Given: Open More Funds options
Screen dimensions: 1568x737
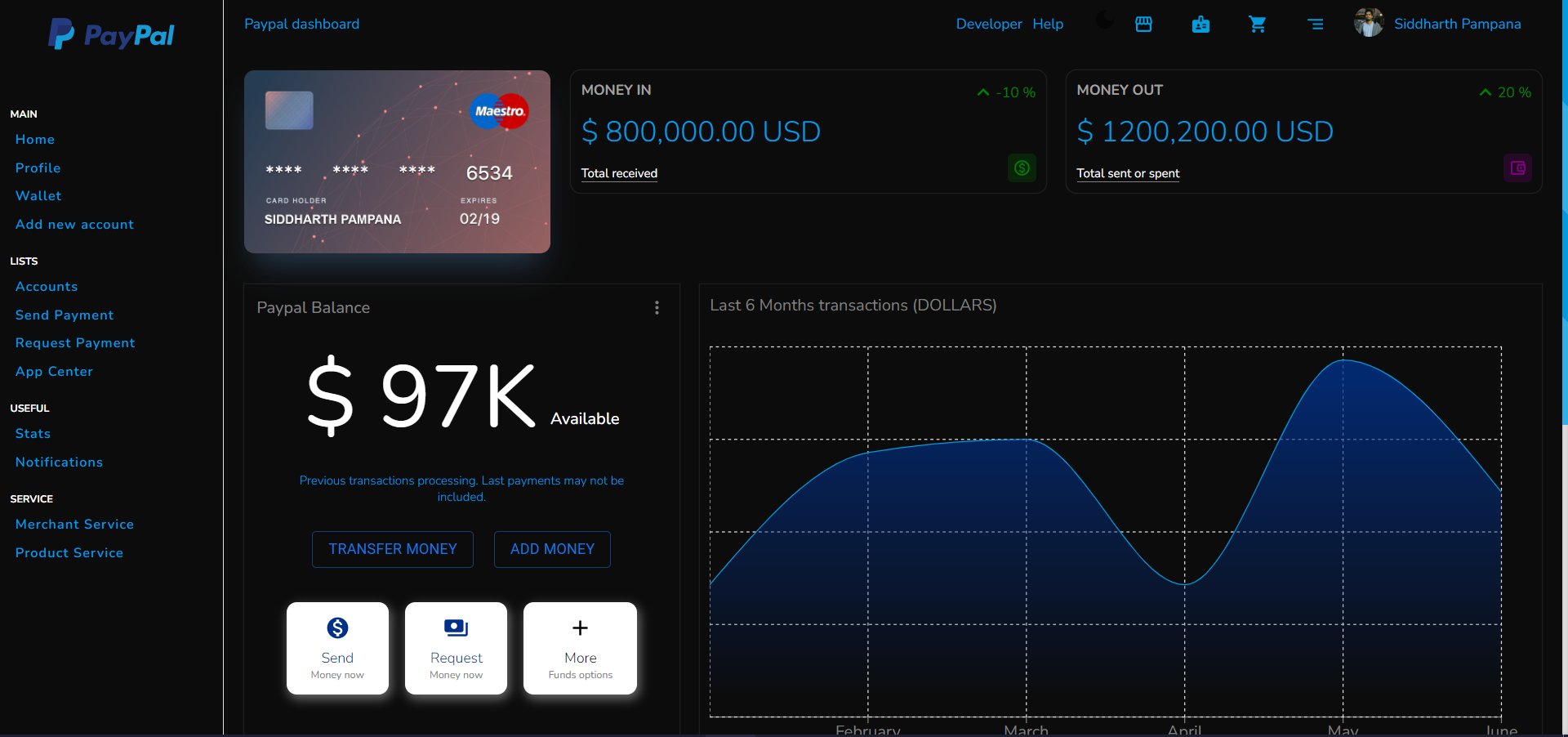Looking at the screenshot, I should [580, 628].
